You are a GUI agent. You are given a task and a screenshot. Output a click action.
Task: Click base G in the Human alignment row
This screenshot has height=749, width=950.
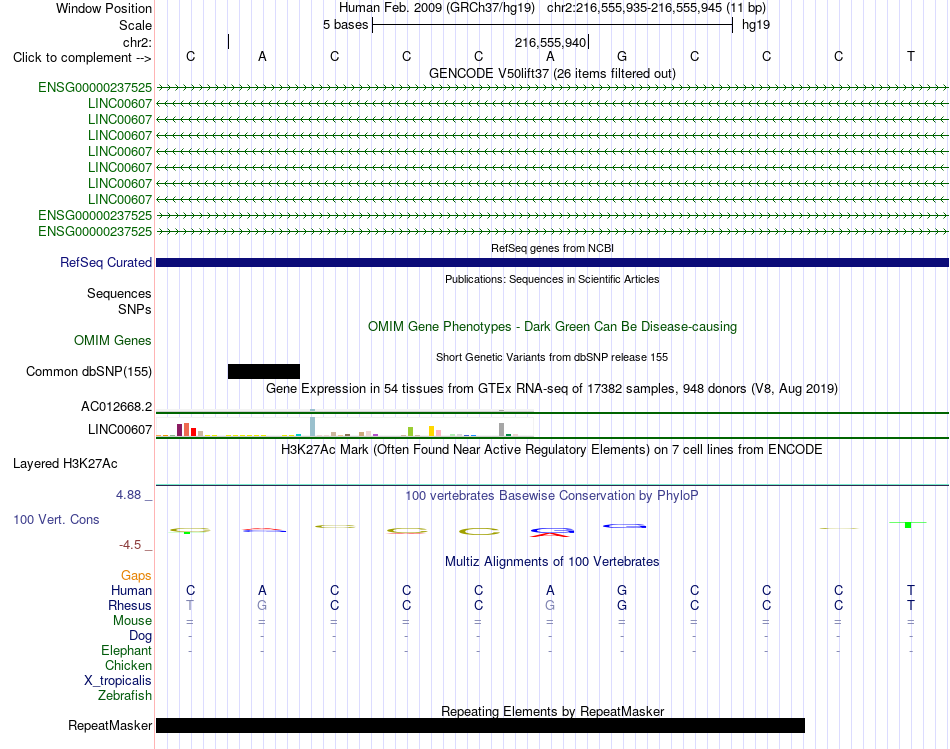point(622,590)
